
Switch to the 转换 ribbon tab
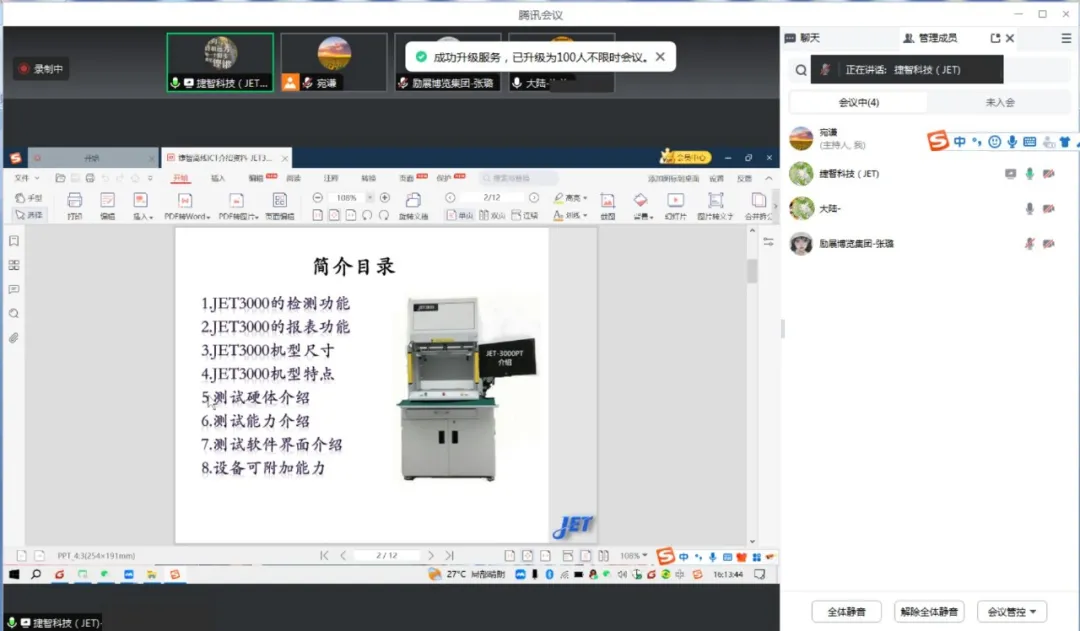tap(369, 178)
